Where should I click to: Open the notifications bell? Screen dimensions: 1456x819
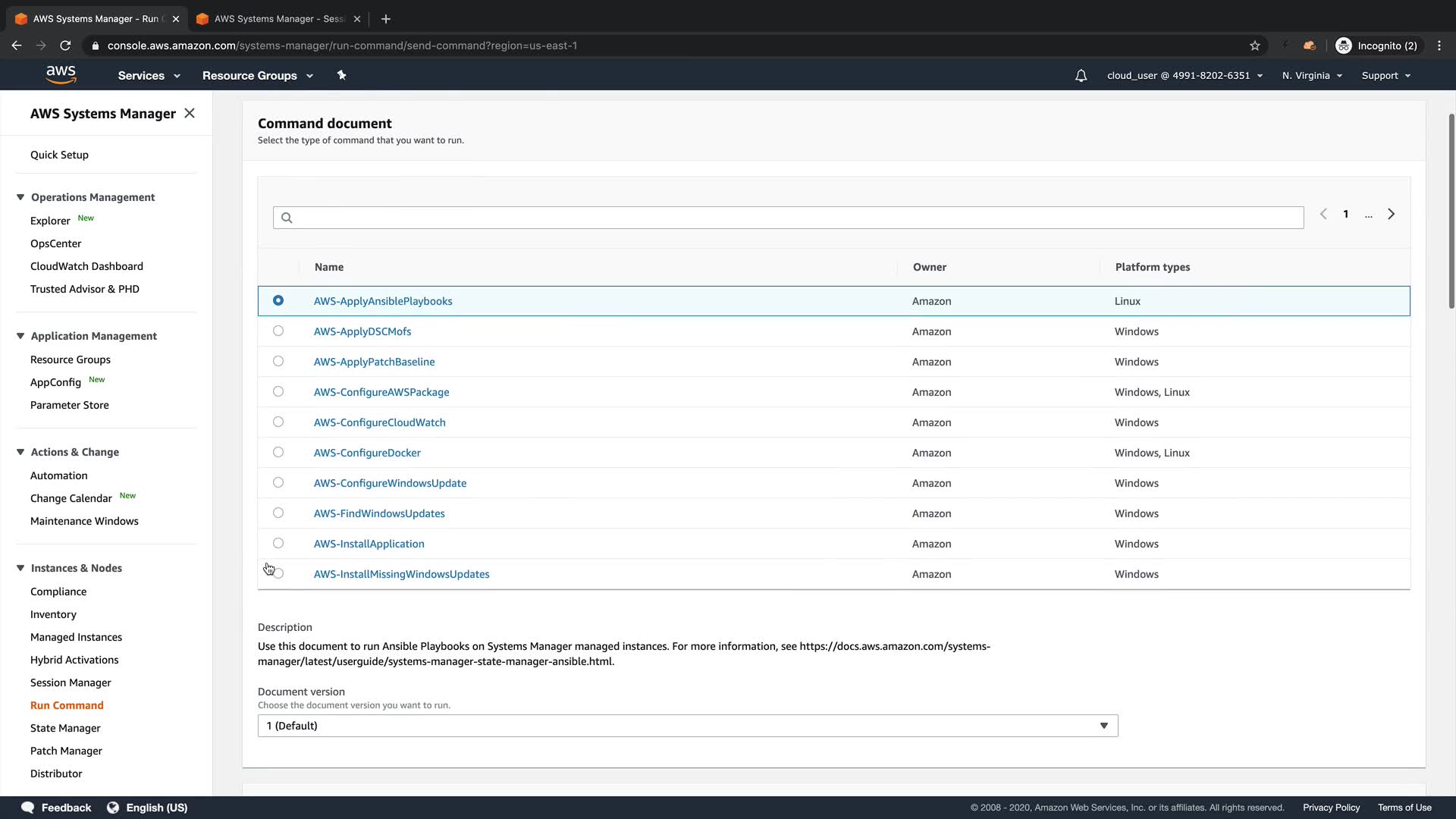pos(1081,76)
